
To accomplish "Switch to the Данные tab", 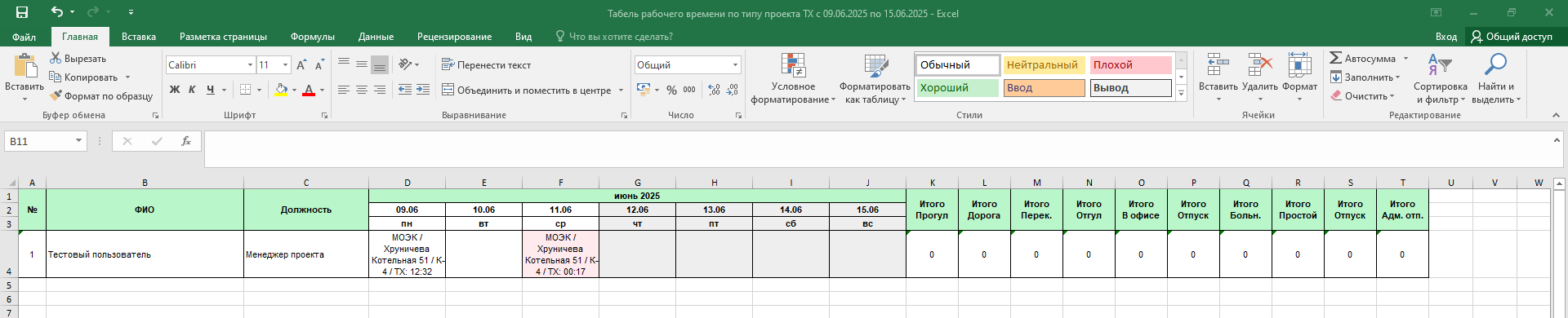I will pos(376,37).
